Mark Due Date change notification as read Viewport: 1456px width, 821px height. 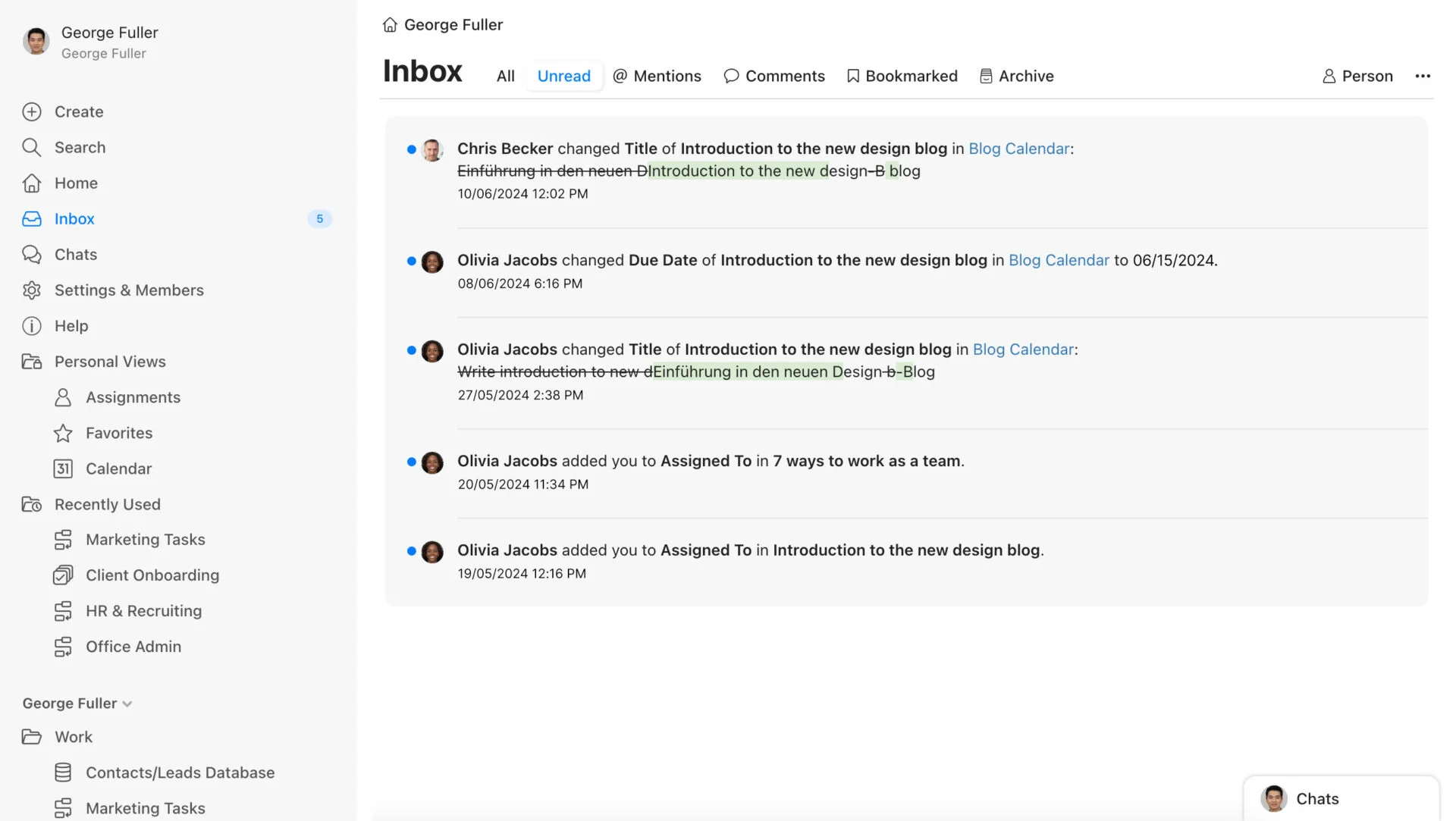(411, 261)
